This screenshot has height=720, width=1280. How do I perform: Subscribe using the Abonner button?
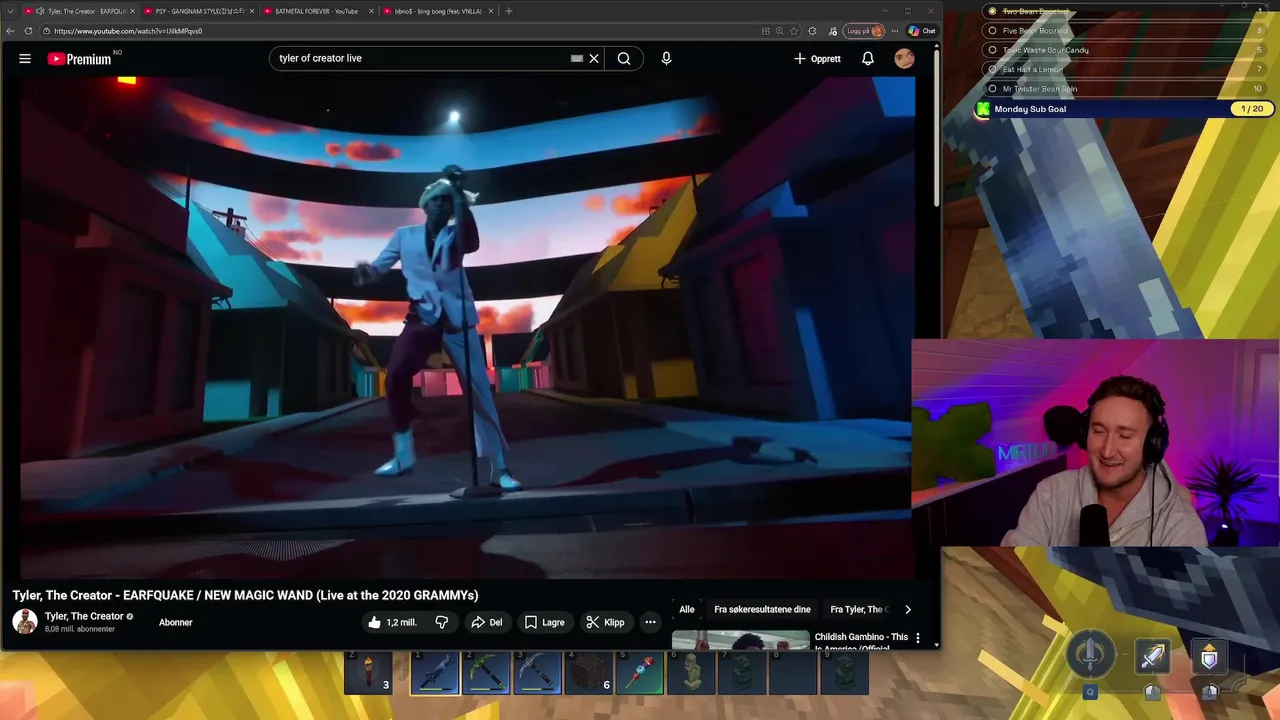click(176, 622)
